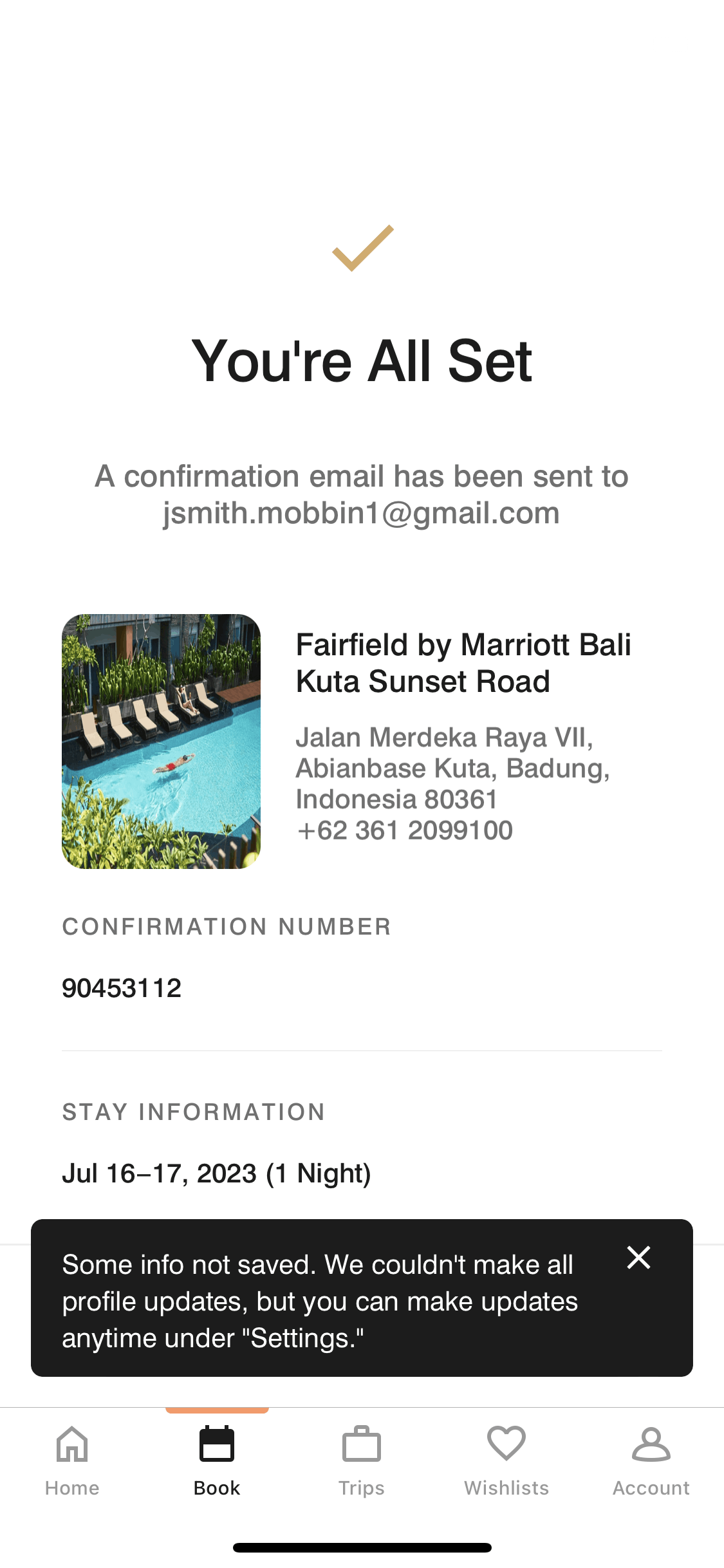This screenshot has height=1568, width=724.
Task: Tap the "You're All Set" heading
Action: tap(362, 361)
